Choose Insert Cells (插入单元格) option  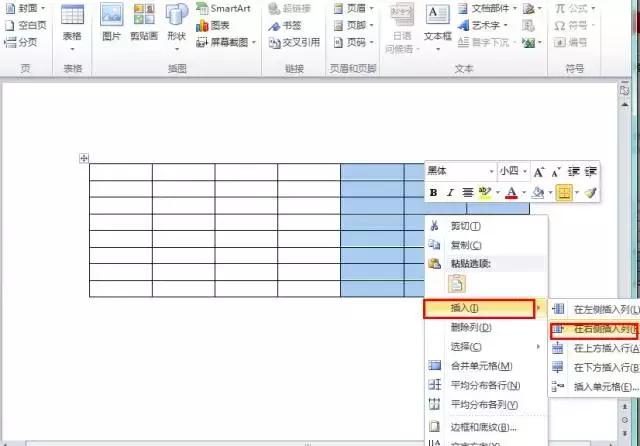click(x=595, y=386)
